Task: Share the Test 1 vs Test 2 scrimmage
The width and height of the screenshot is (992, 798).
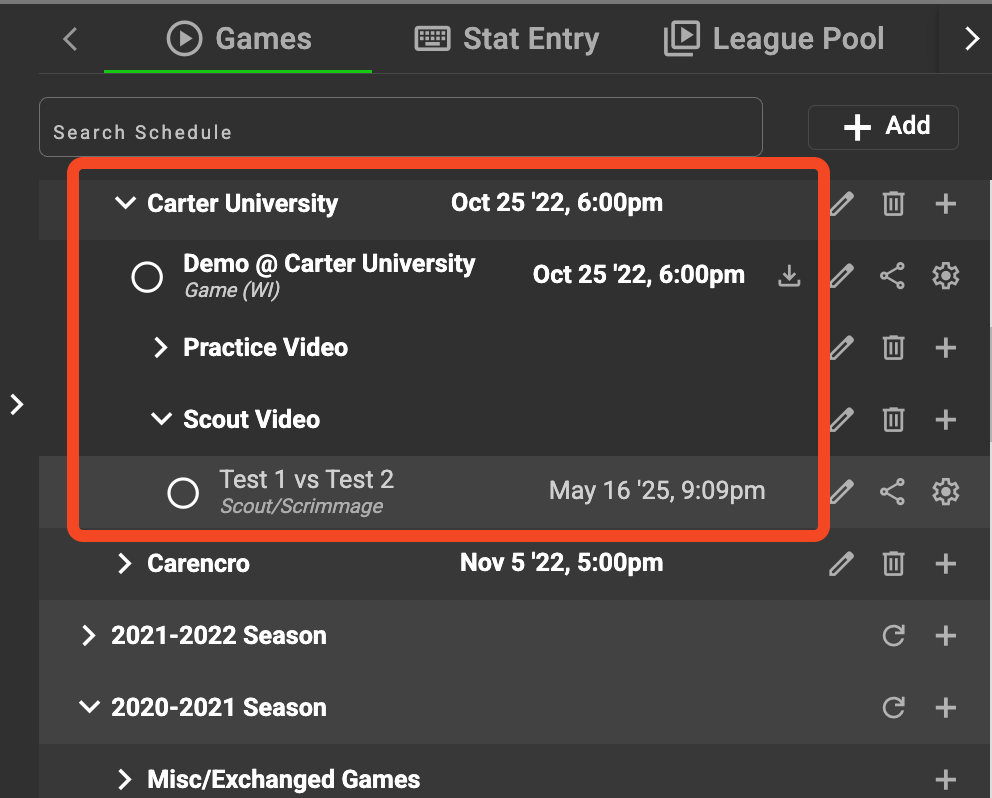Action: point(892,492)
